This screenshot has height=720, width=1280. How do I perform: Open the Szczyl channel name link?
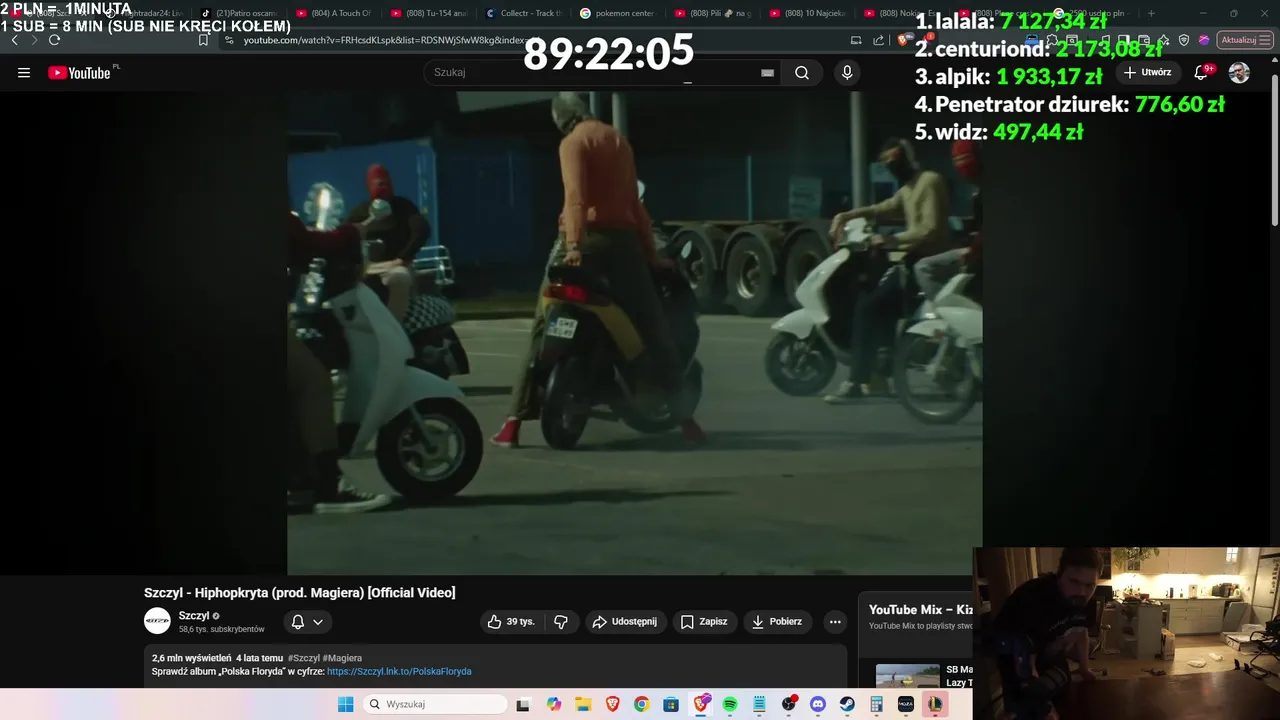point(194,616)
